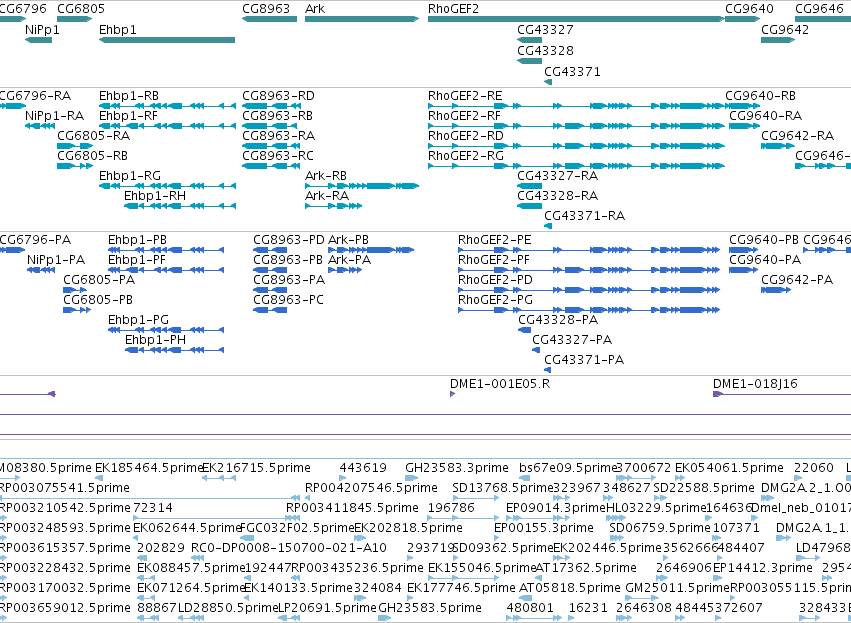Open EST GH23583.3prime

(x=456, y=468)
